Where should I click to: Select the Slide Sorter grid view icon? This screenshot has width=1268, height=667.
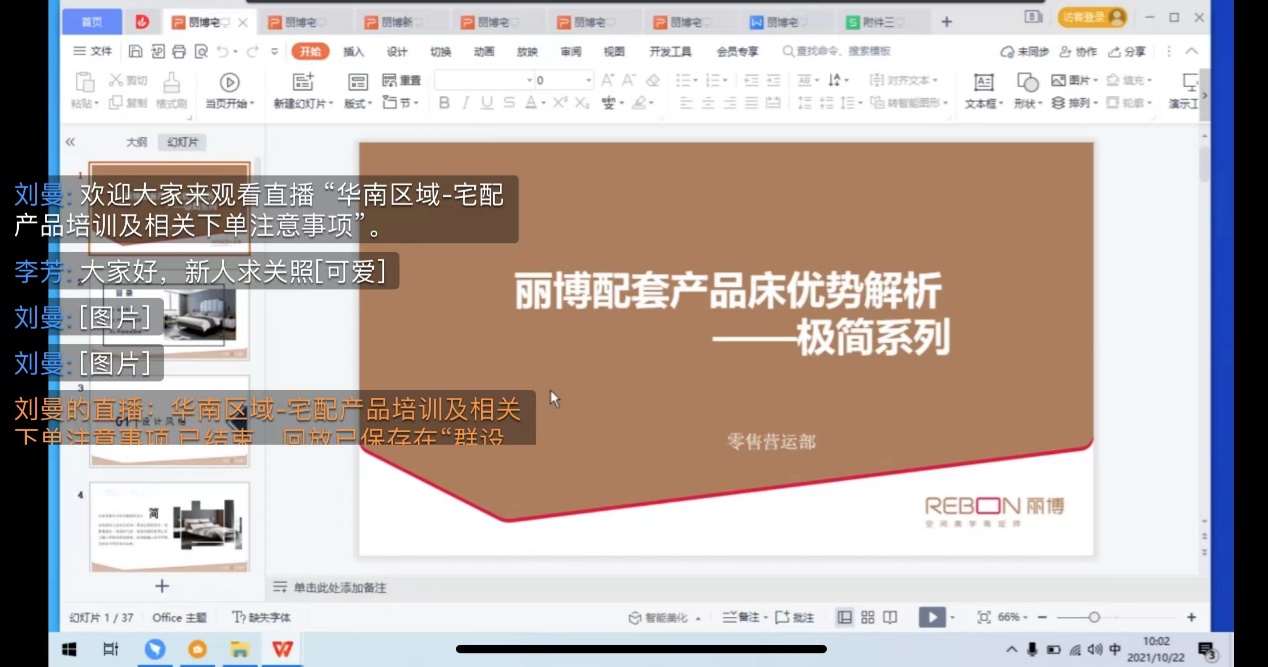(868, 618)
